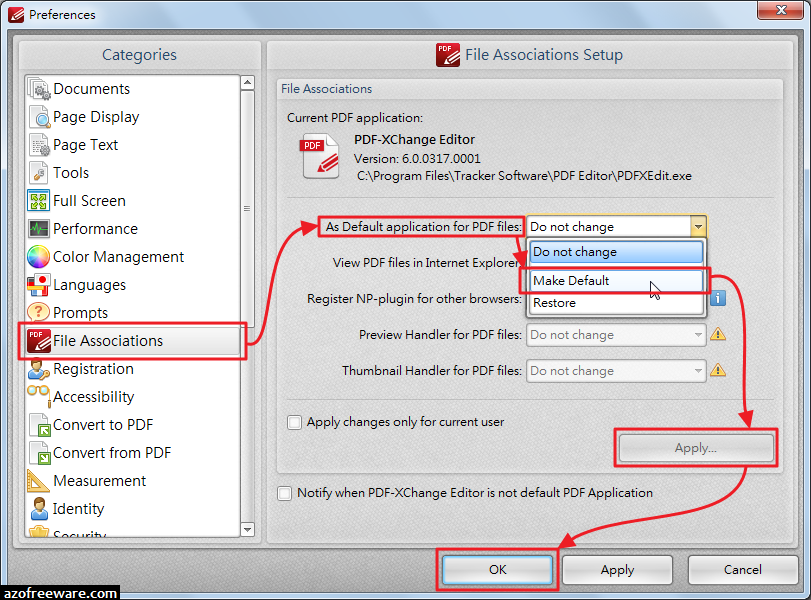Enable Apply changes only for current user
The width and height of the screenshot is (811, 600).
pyautogui.click(x=294, y=422)
